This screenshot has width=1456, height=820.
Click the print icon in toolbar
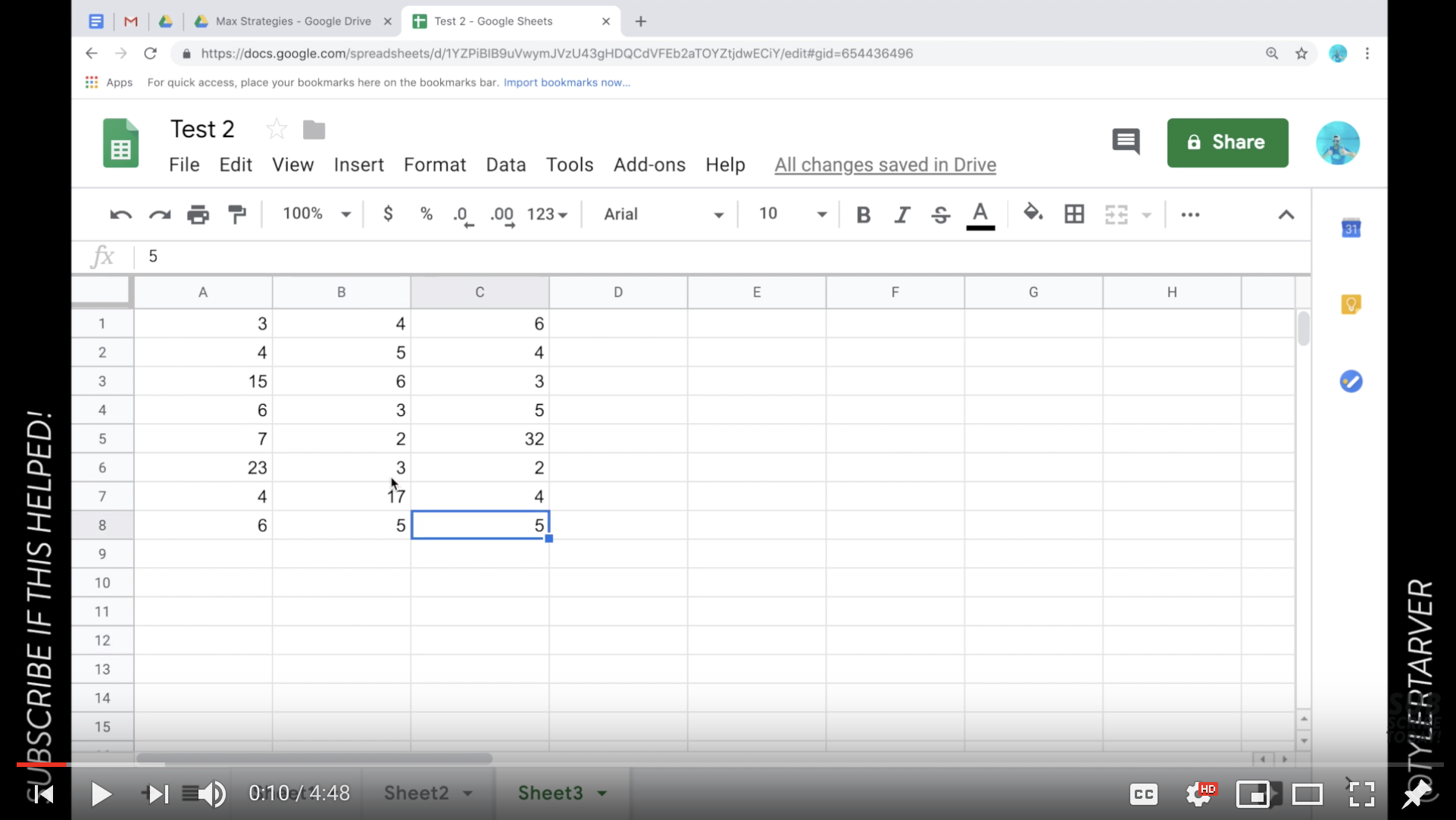(x=198, y=214)
